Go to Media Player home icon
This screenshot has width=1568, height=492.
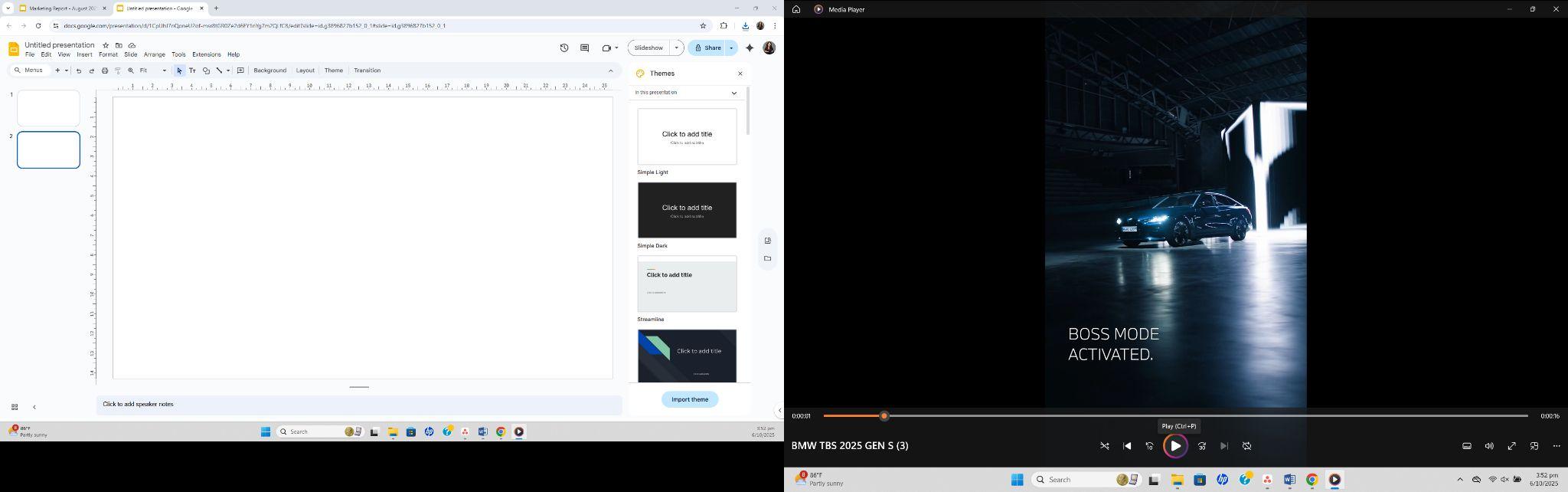click(x=796, y=9)
